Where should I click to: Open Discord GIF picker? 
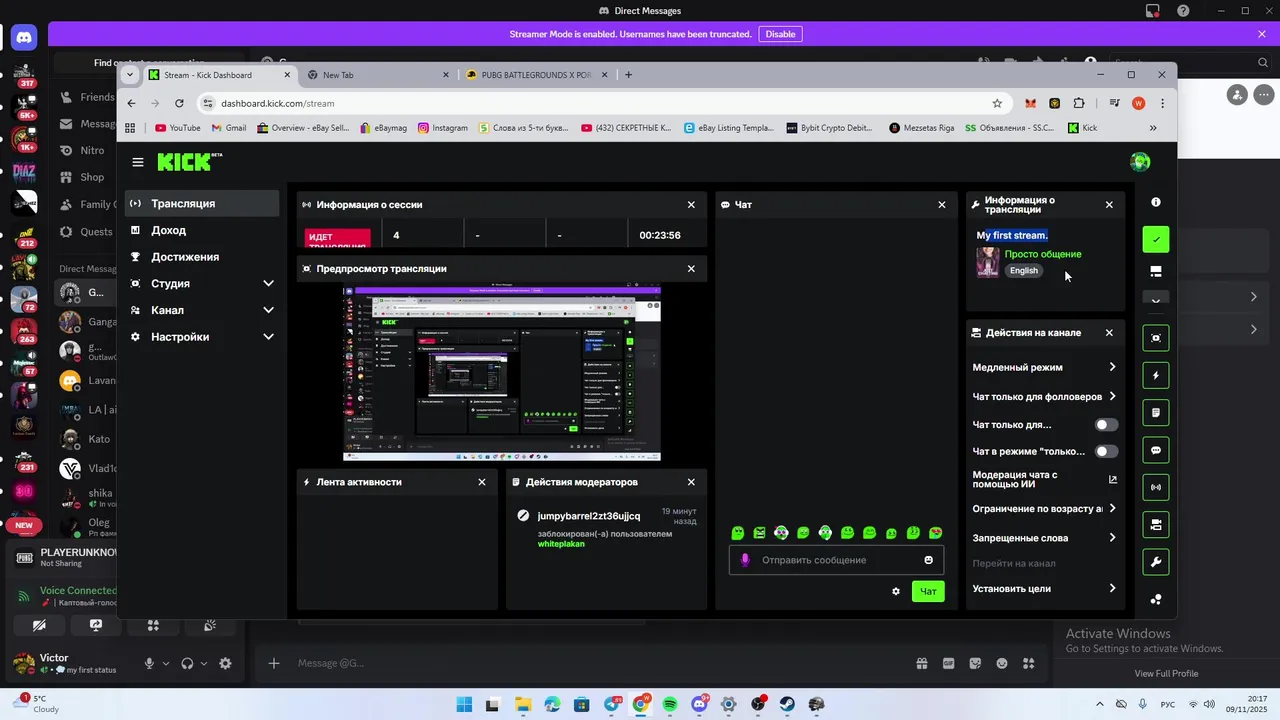948,663
